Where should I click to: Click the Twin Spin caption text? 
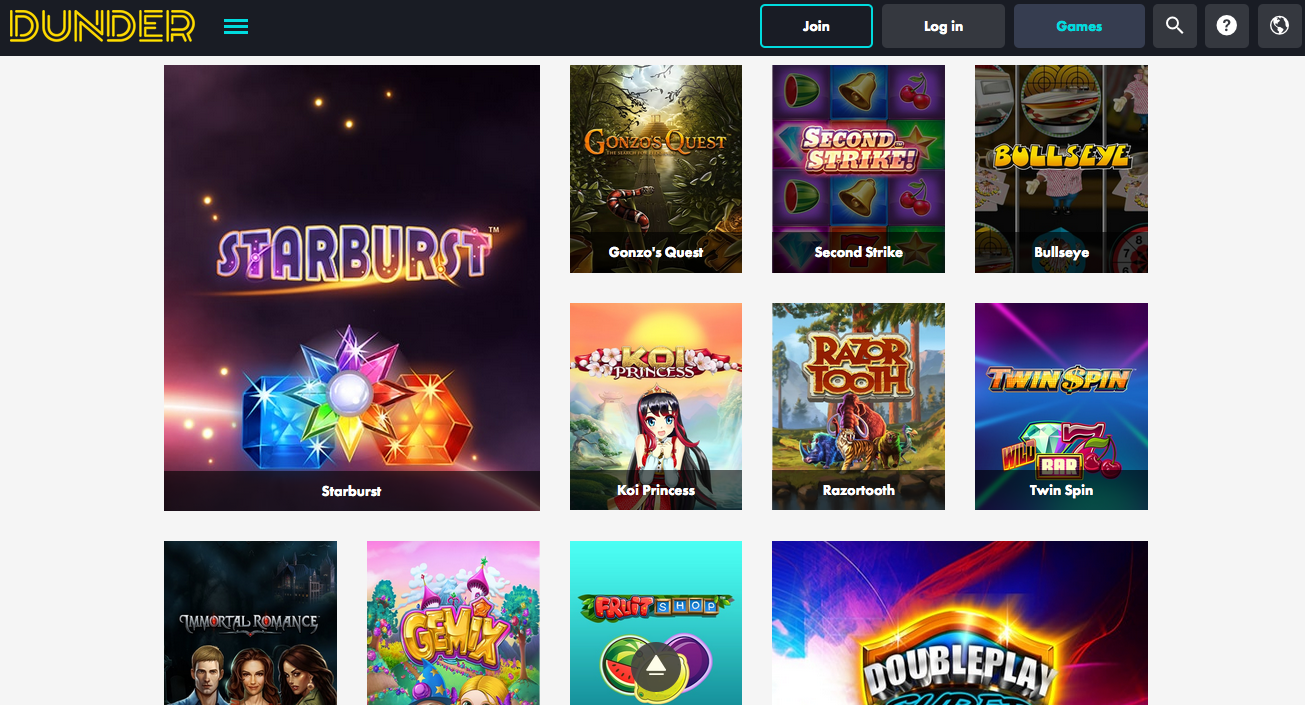tap(1061, 490)
